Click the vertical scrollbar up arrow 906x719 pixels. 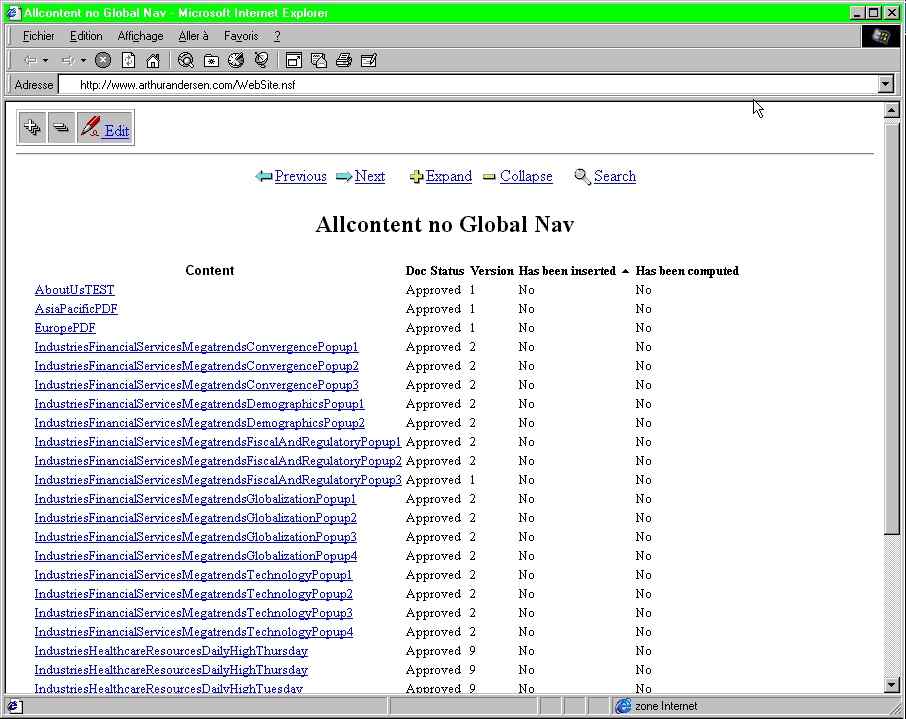[892, 110]
